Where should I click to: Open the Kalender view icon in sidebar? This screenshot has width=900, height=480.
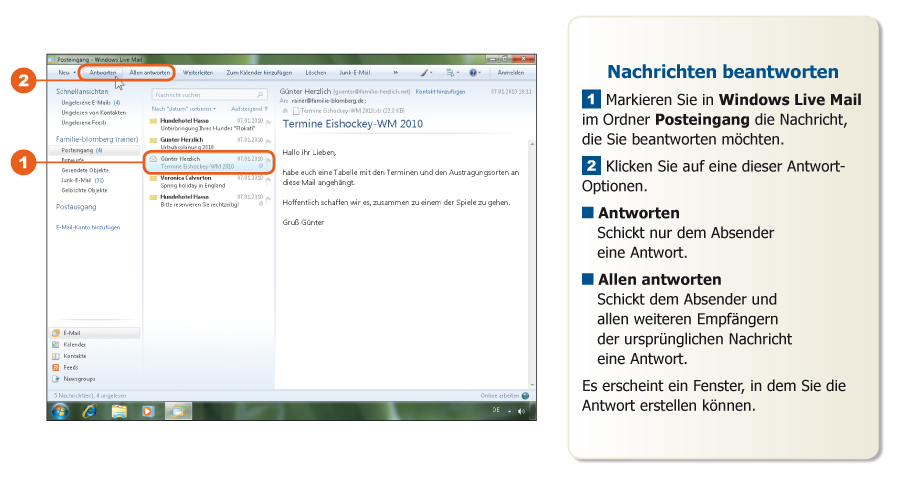[x=55, y=344]
